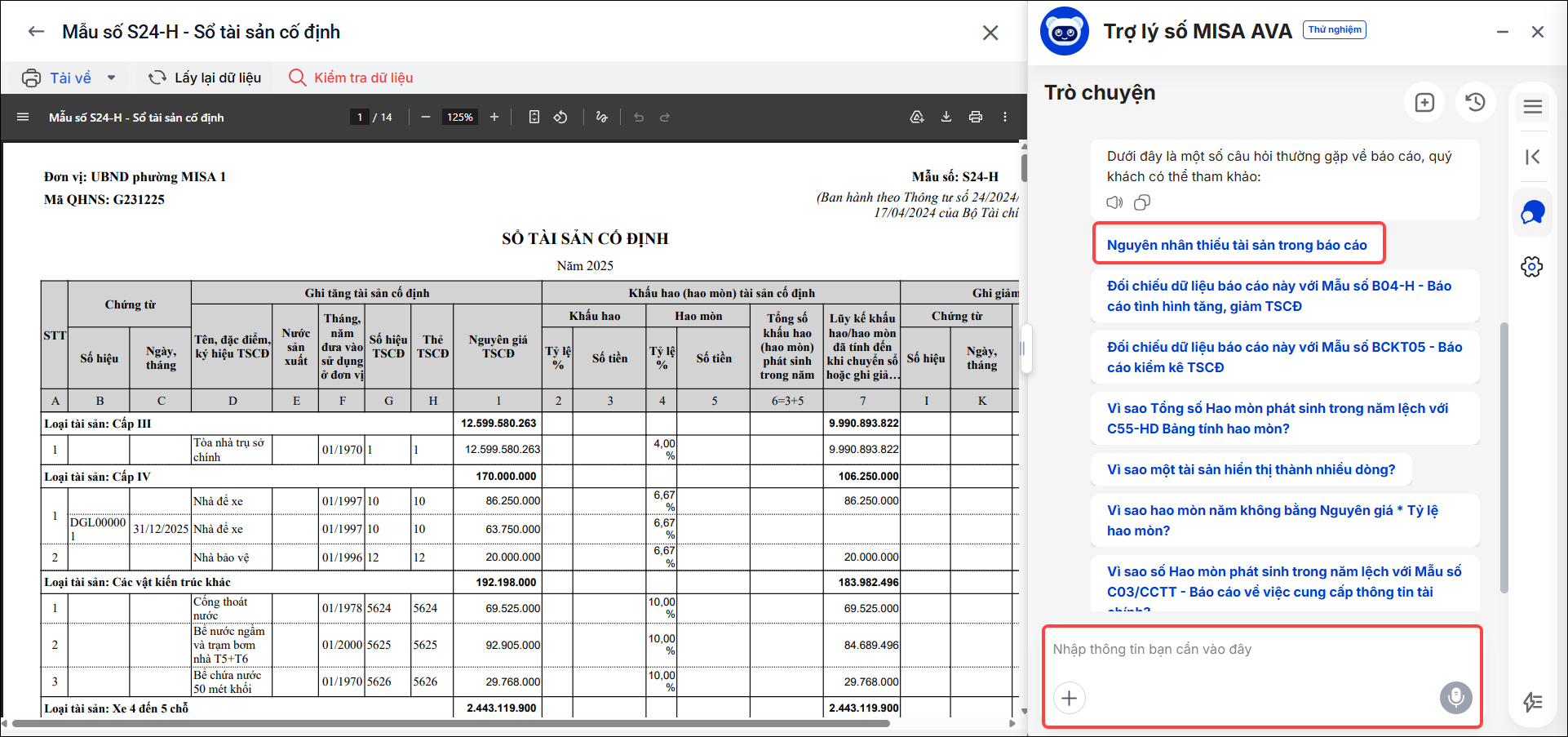Download the PDF with download icon
Viewport: 1568px width, 737px height.
pyautogui.click(x=946, y=117)
